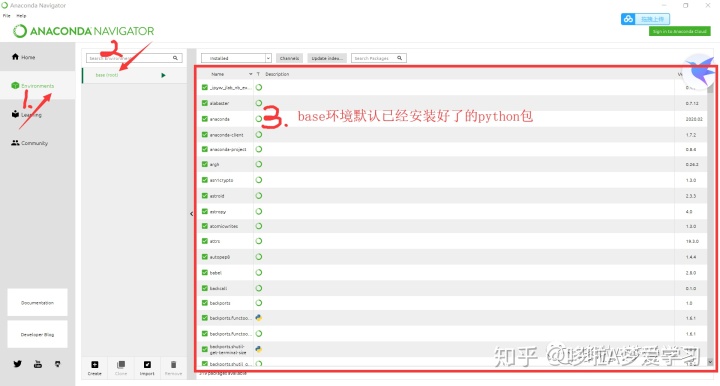Open the Installed packages filter dropdown
This screenshot has height=386, width=720.
(x=236, y=58)
